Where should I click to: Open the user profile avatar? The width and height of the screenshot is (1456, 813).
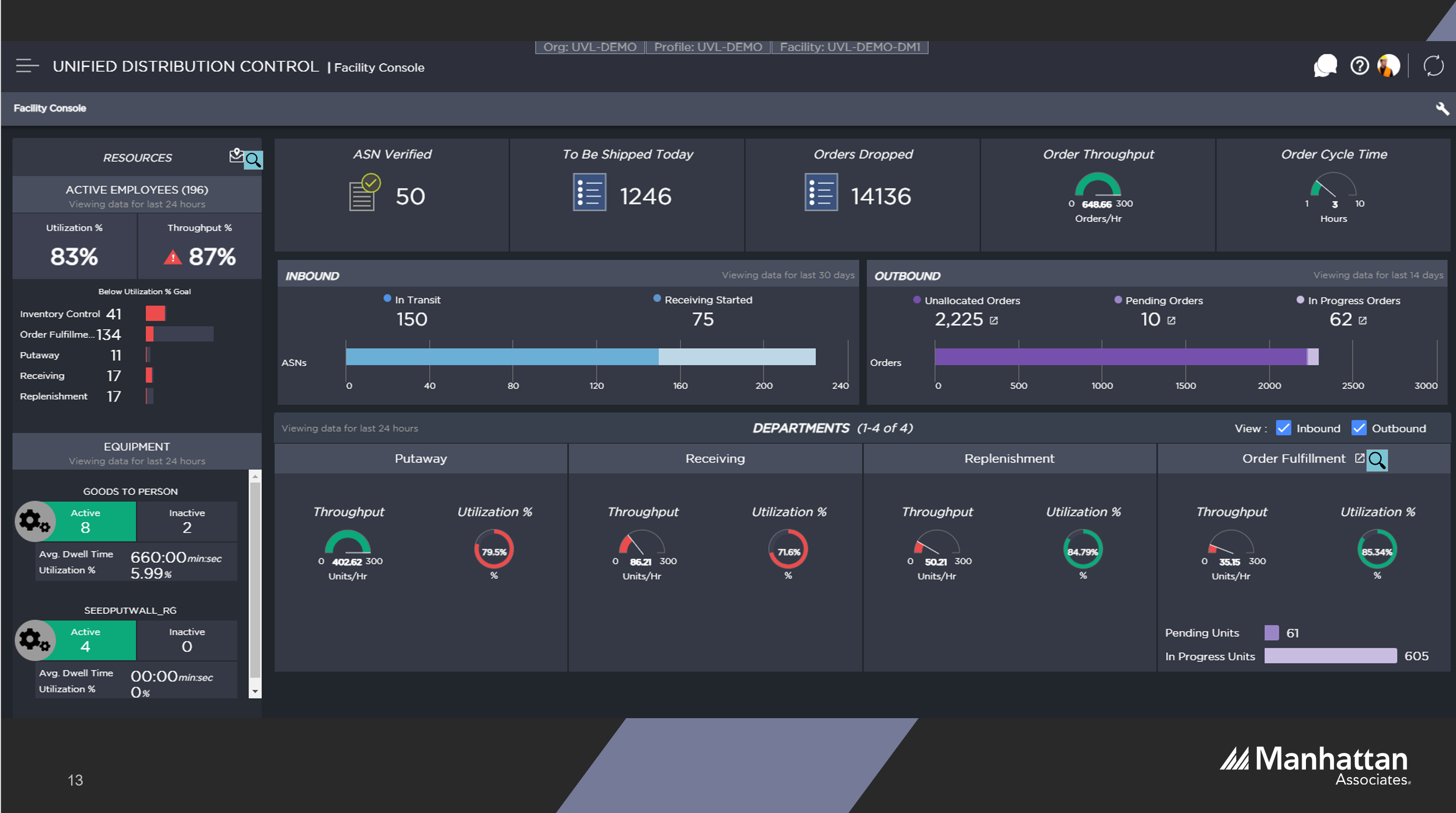tap(1389, 66)
